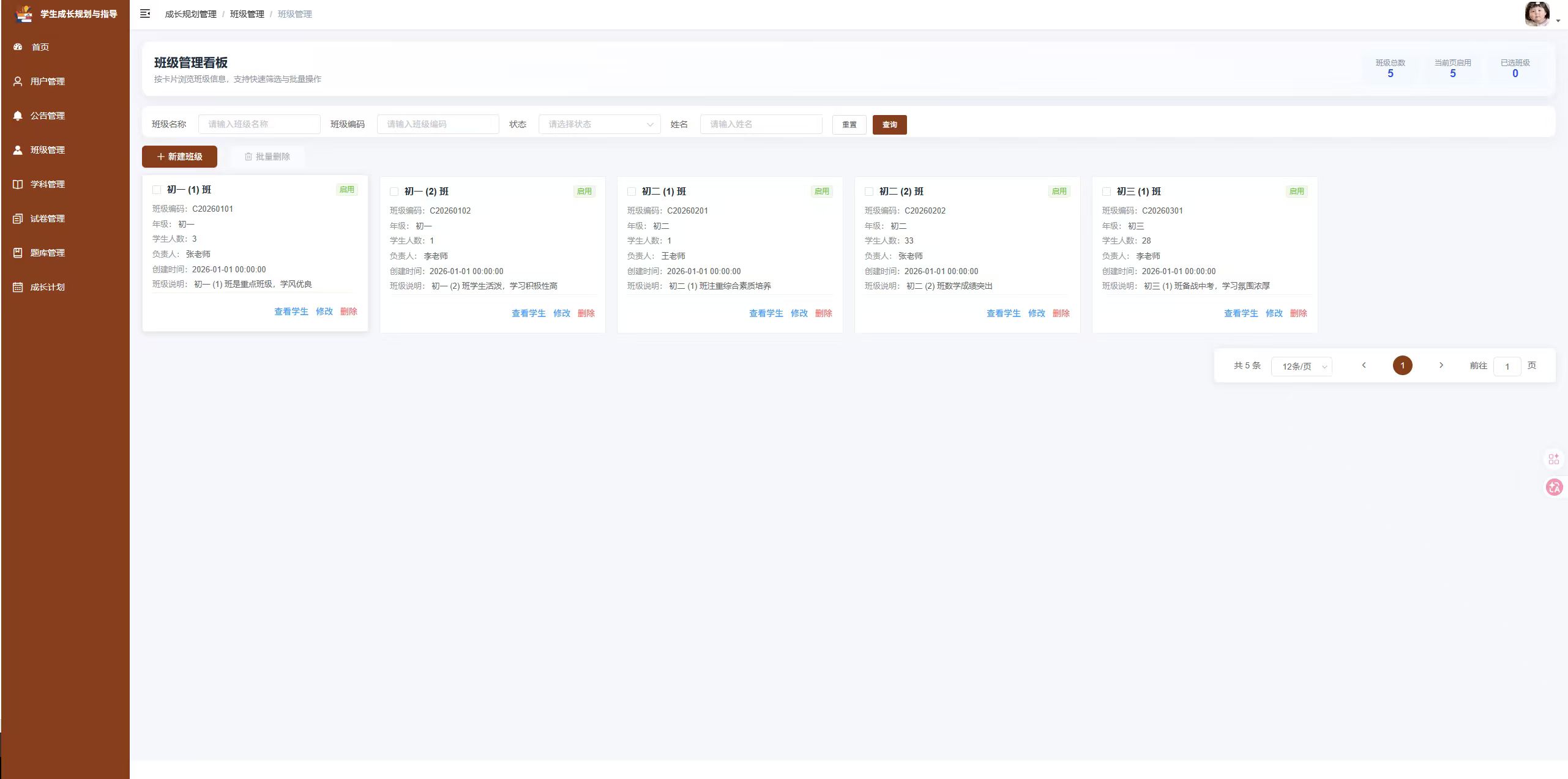Click class code C20260202 text
Screen dimensions: 1568x779
coord(925,211)
